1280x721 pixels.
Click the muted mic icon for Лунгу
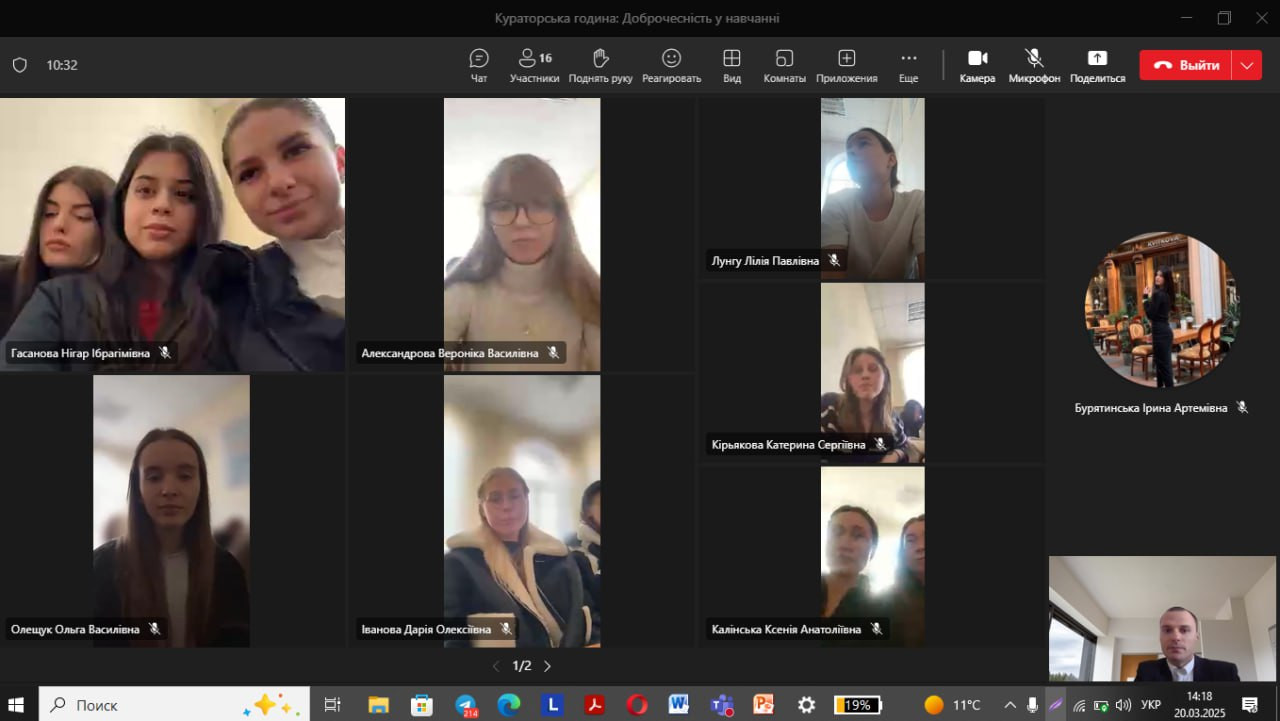[833, 261]
